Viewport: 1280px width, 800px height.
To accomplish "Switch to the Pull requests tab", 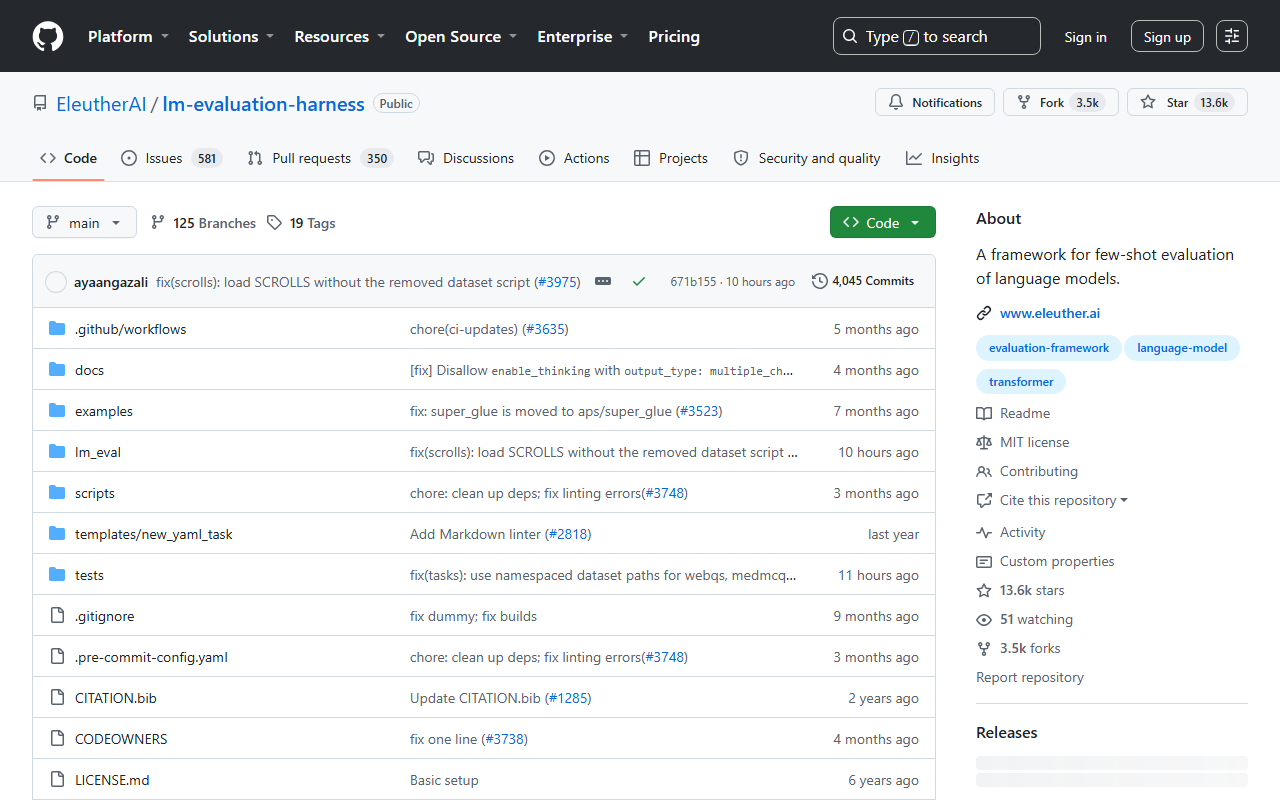I will click(320, 158).
